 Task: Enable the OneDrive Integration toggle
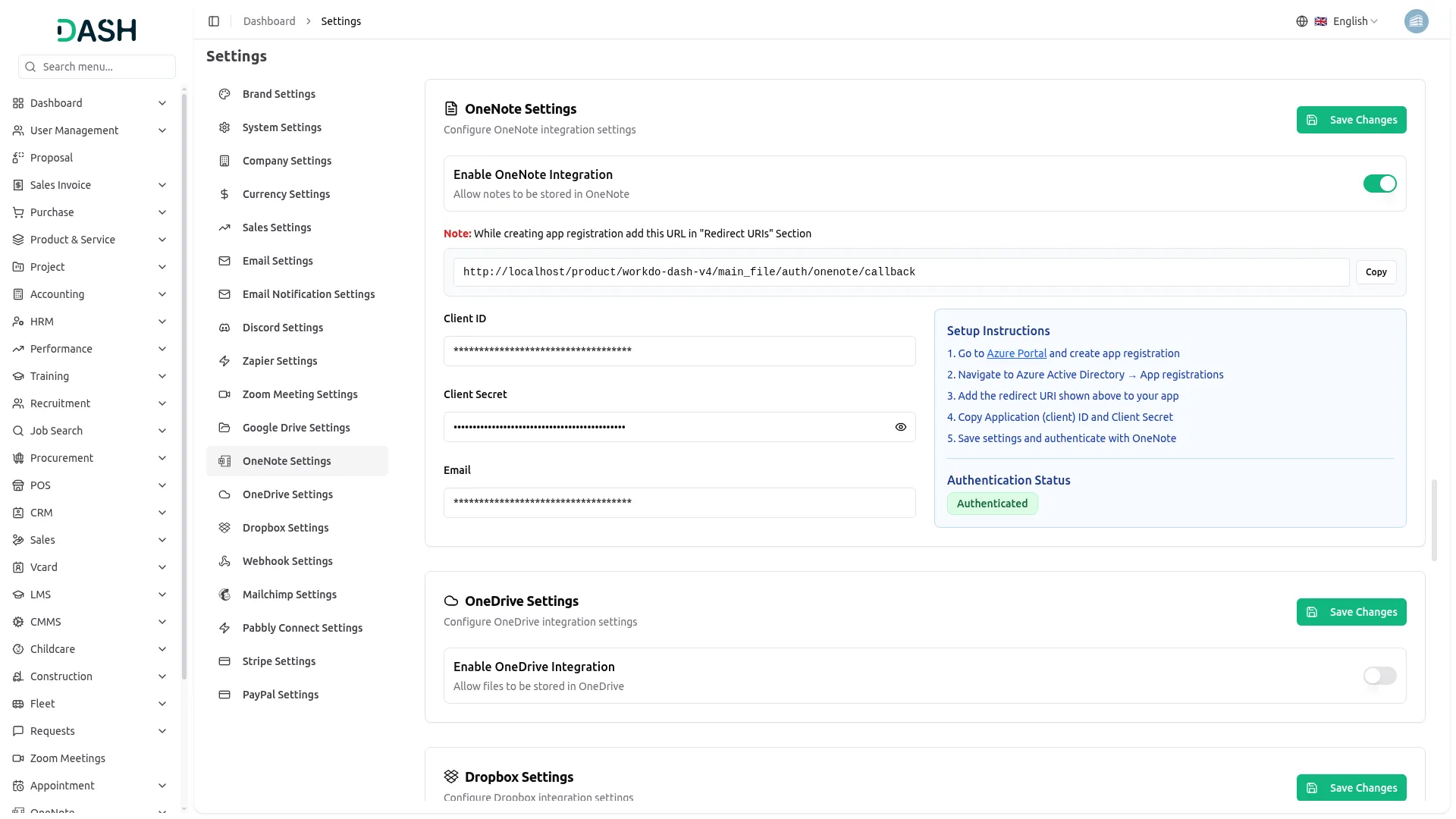click(x=1379, y=676)
